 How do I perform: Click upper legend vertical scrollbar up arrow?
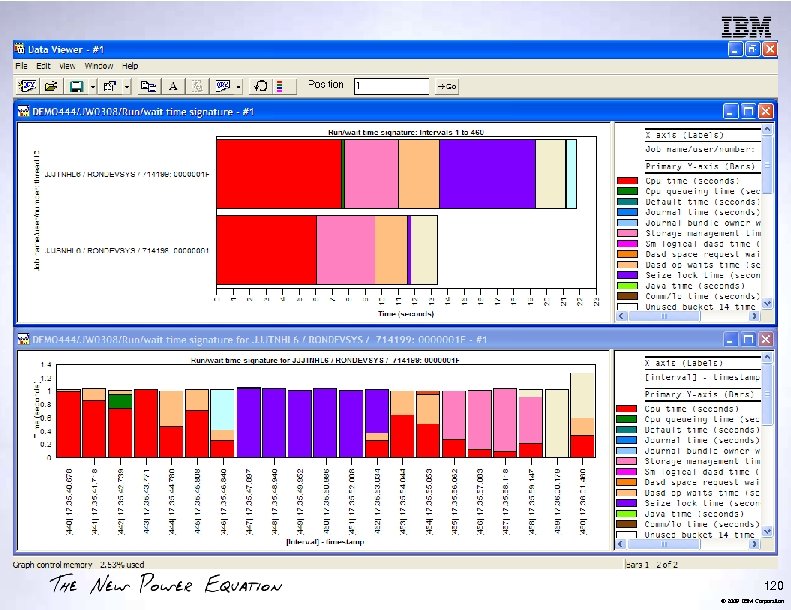coord(767,130)
